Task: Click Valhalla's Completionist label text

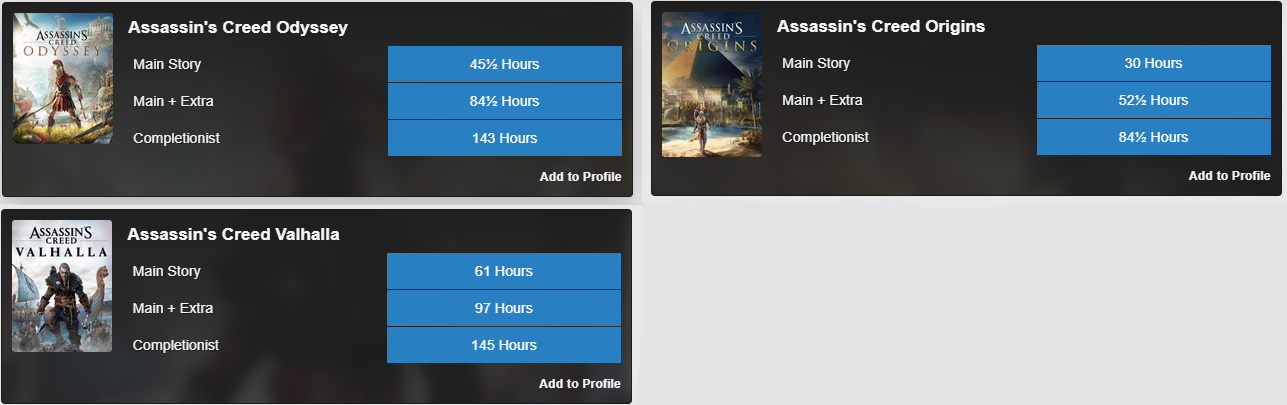Action: (175, 345)
